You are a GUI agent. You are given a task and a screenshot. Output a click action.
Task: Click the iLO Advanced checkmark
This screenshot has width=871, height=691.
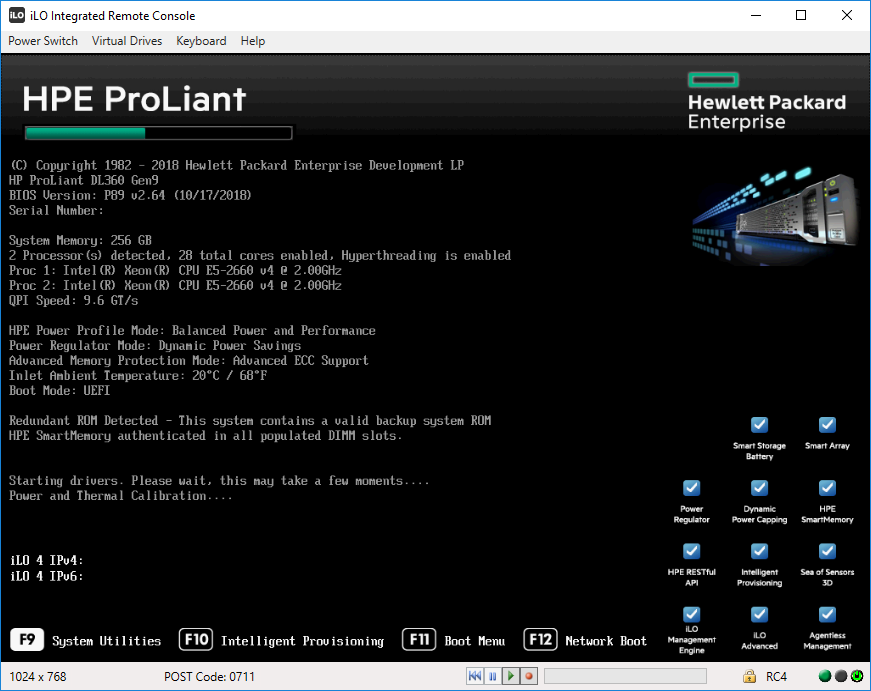(x=759, y=614)
